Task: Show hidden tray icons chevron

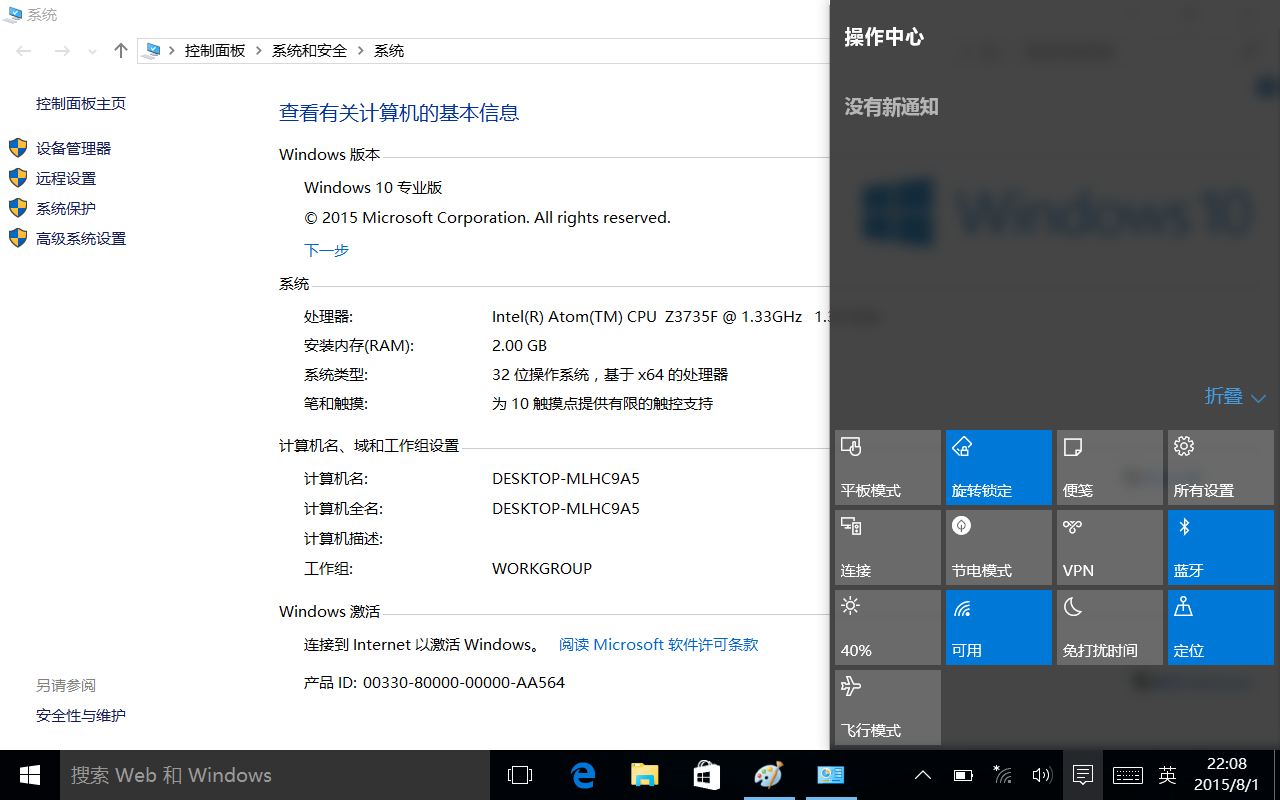Action: pos(923,775)
